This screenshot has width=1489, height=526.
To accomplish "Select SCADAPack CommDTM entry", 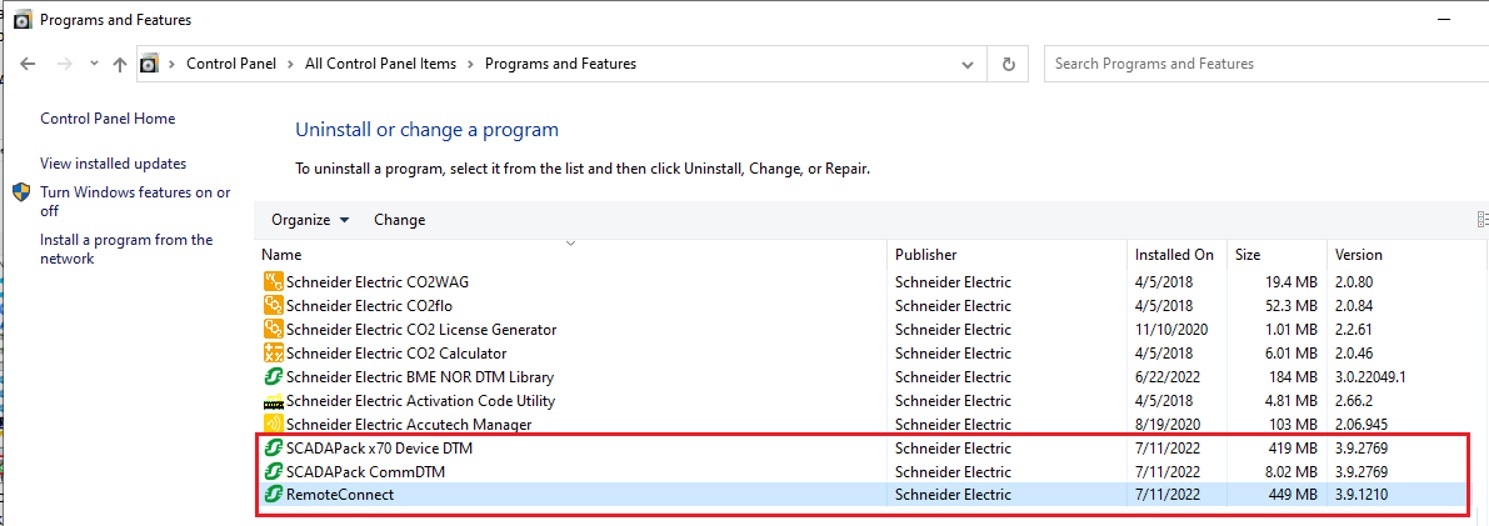I will click(365, 473).
